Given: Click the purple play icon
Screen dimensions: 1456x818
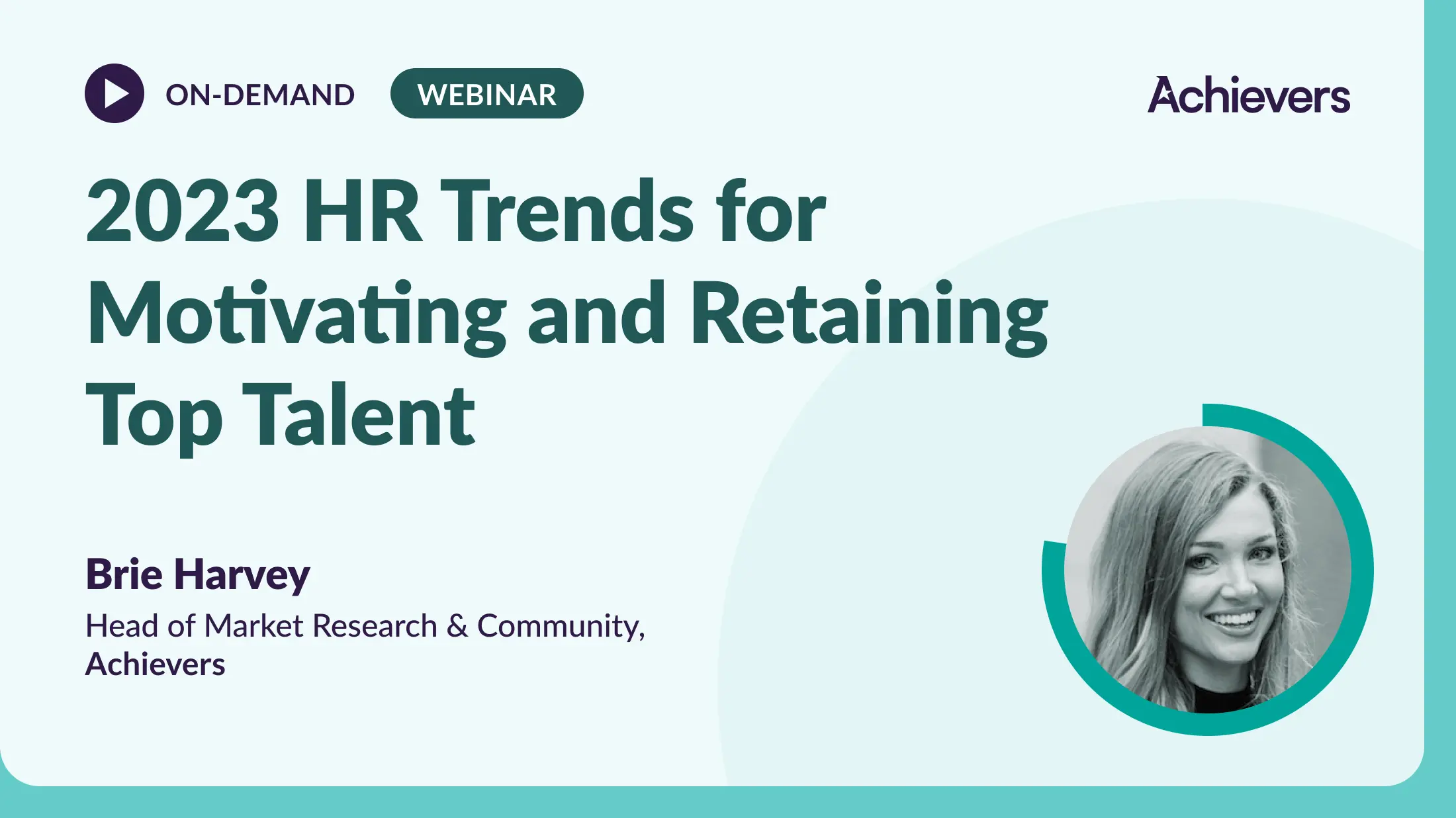Looking at the screenshot, I should pyautogui.click(x=114, y=93).
